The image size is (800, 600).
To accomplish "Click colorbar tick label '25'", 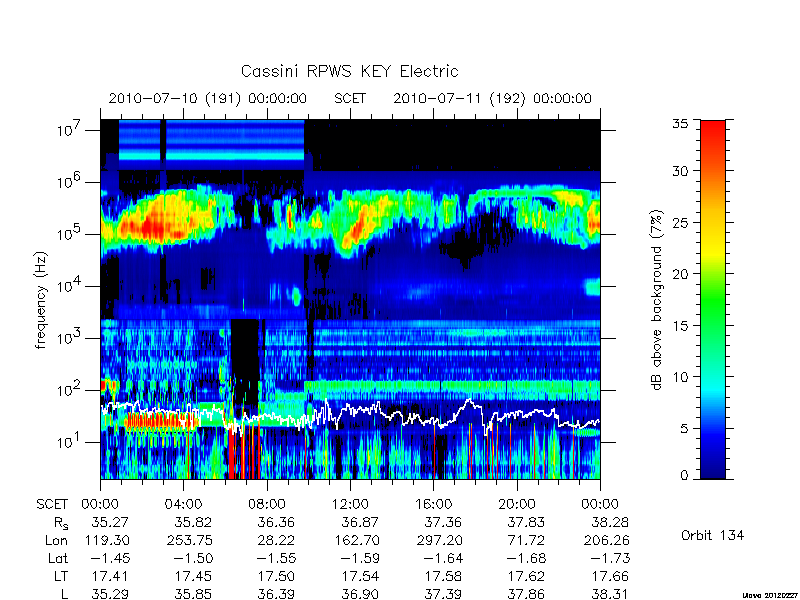I will click(x=681, y=222).
